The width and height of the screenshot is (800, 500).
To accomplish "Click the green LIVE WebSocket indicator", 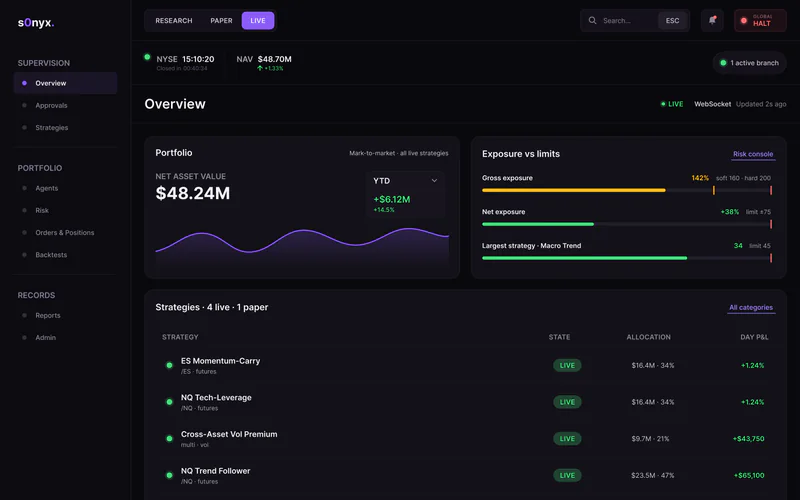I will (x=672, y=104).
